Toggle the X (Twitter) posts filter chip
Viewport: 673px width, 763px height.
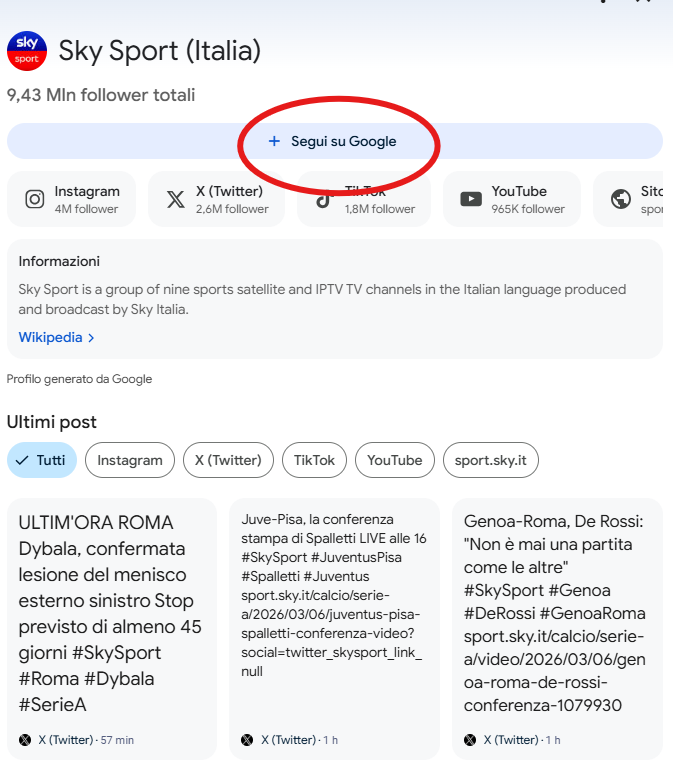click(x=228, y=460)
